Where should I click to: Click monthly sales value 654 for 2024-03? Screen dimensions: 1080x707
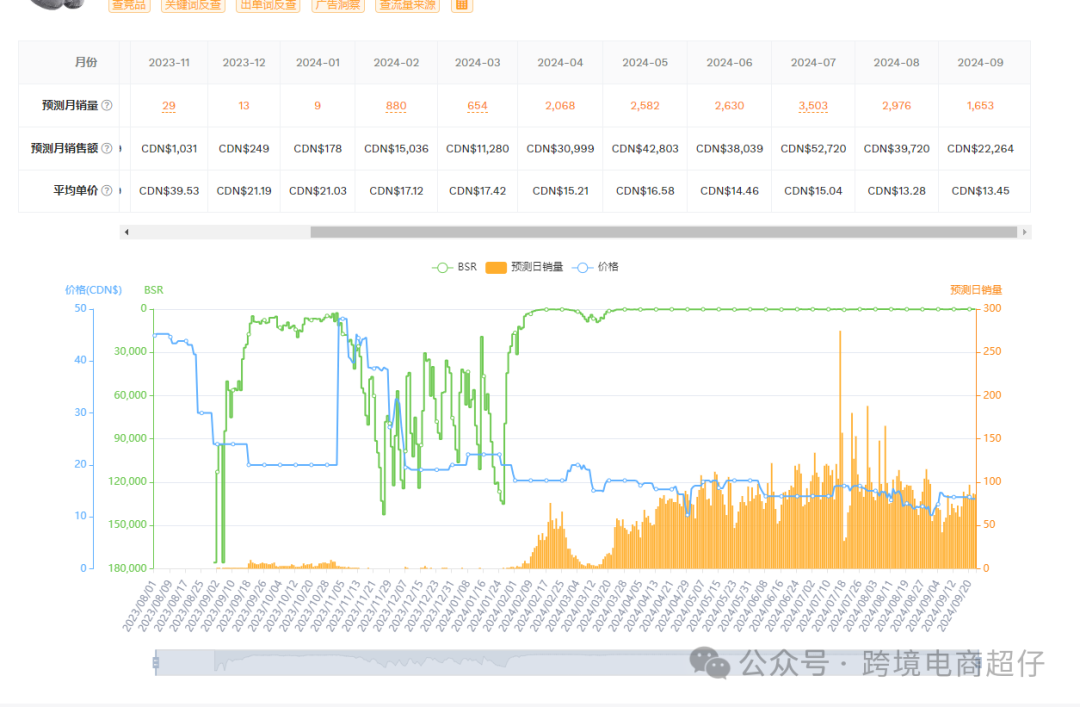477,105
